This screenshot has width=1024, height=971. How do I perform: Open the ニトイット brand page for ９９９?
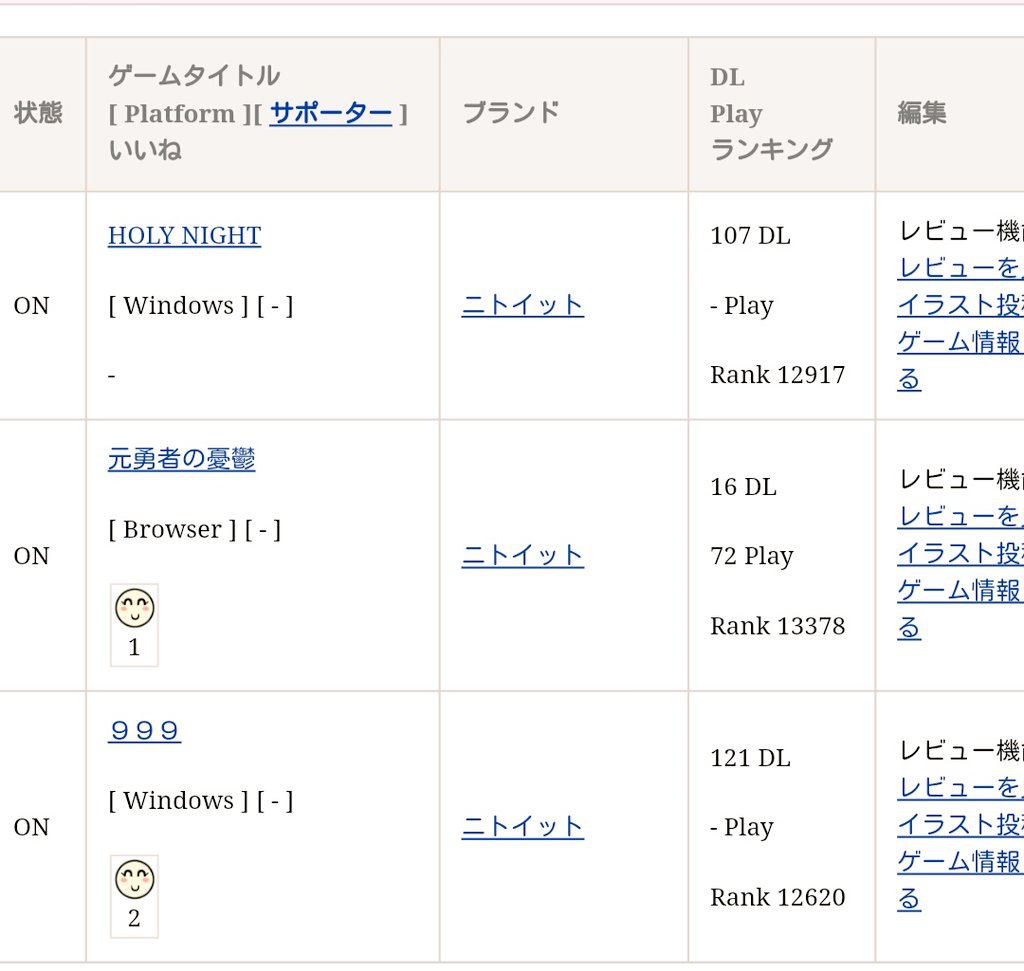tap(523, 826)
